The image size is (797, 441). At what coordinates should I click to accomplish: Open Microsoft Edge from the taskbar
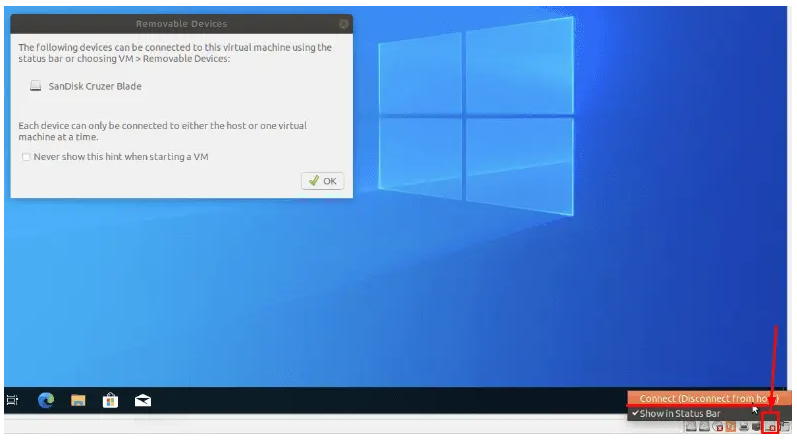point(46,400)
